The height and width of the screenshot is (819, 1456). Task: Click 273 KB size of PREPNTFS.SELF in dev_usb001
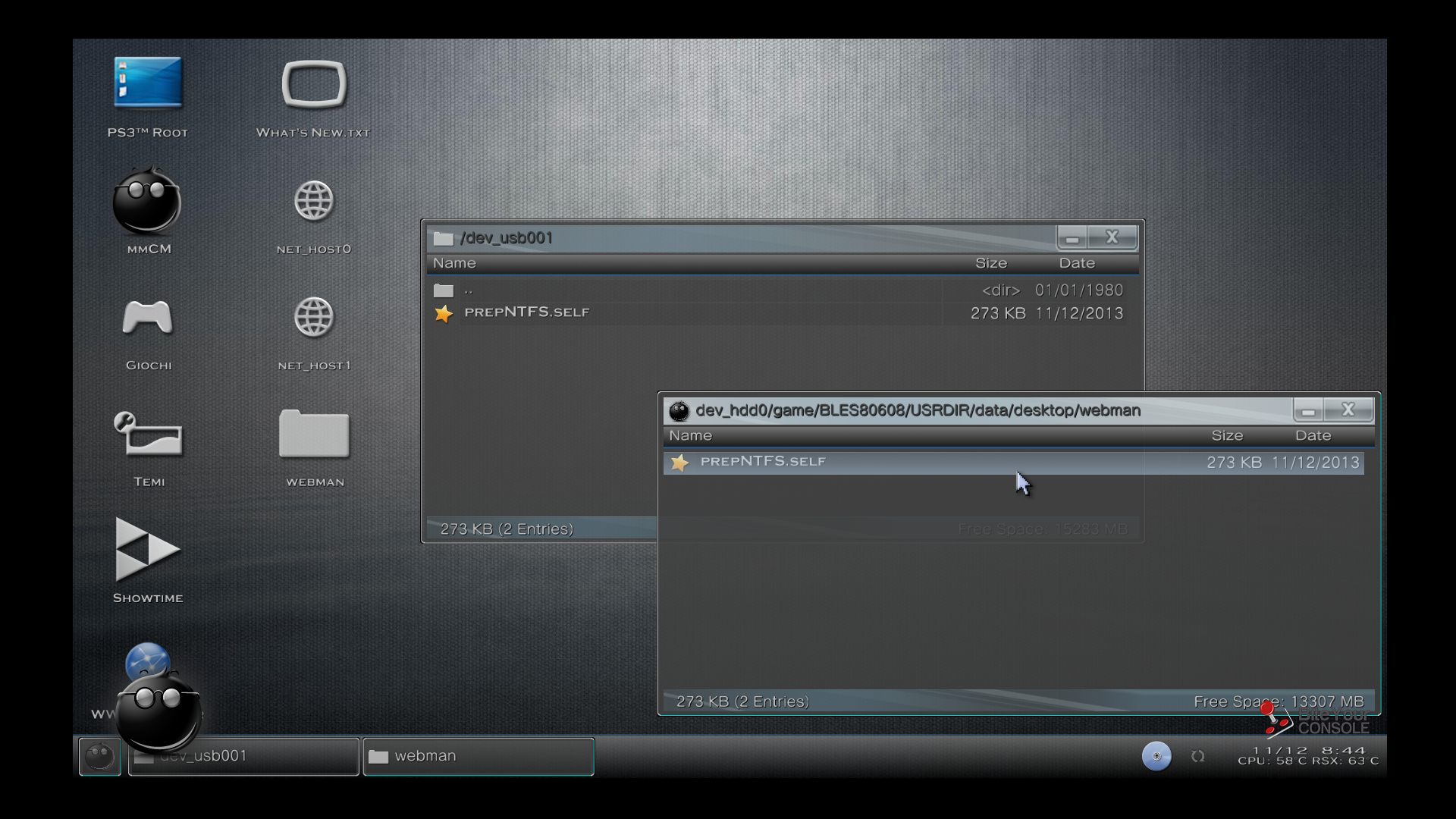(998, 313)
